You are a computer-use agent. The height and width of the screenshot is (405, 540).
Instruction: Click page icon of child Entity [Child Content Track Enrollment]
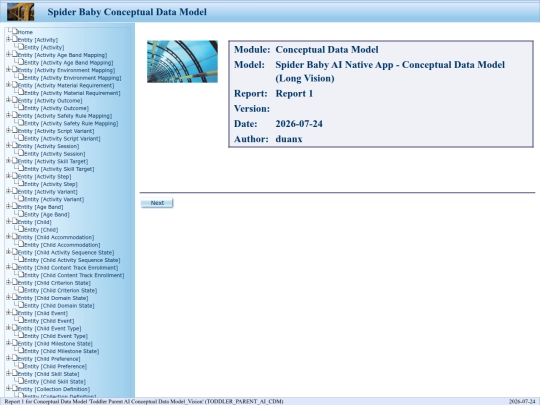(21, 274)
